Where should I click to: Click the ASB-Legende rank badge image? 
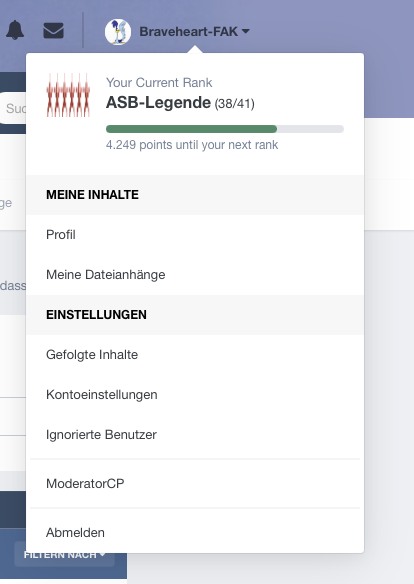pyautogui.click(x=68, y=95)
